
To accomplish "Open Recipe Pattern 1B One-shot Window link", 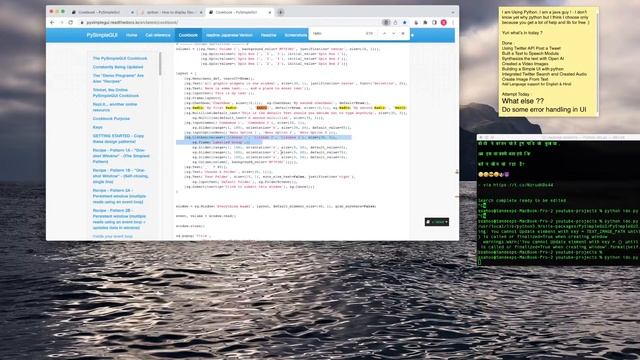I will [x=120, y=176].
